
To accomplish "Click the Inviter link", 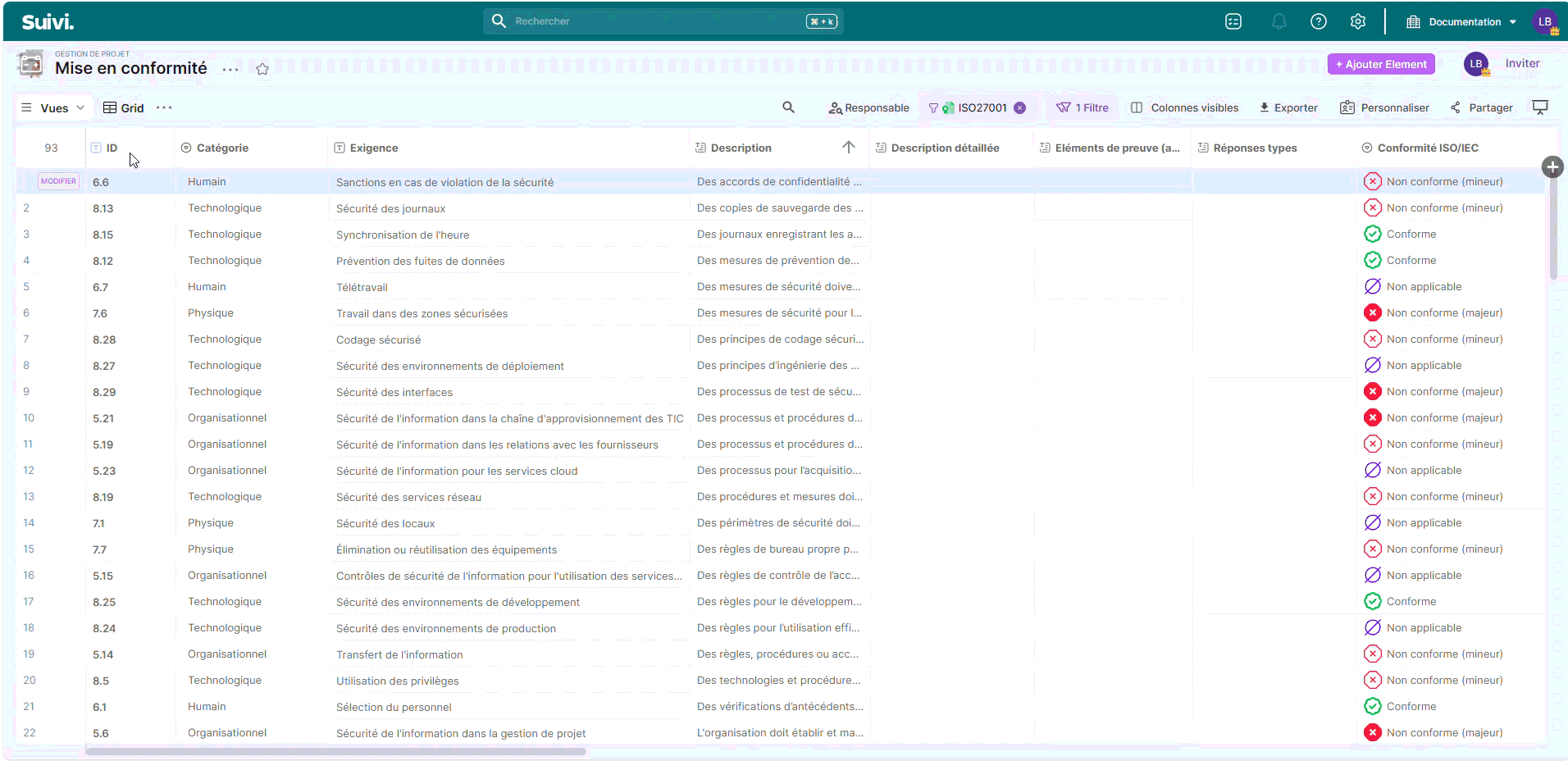I will 1522,64.
